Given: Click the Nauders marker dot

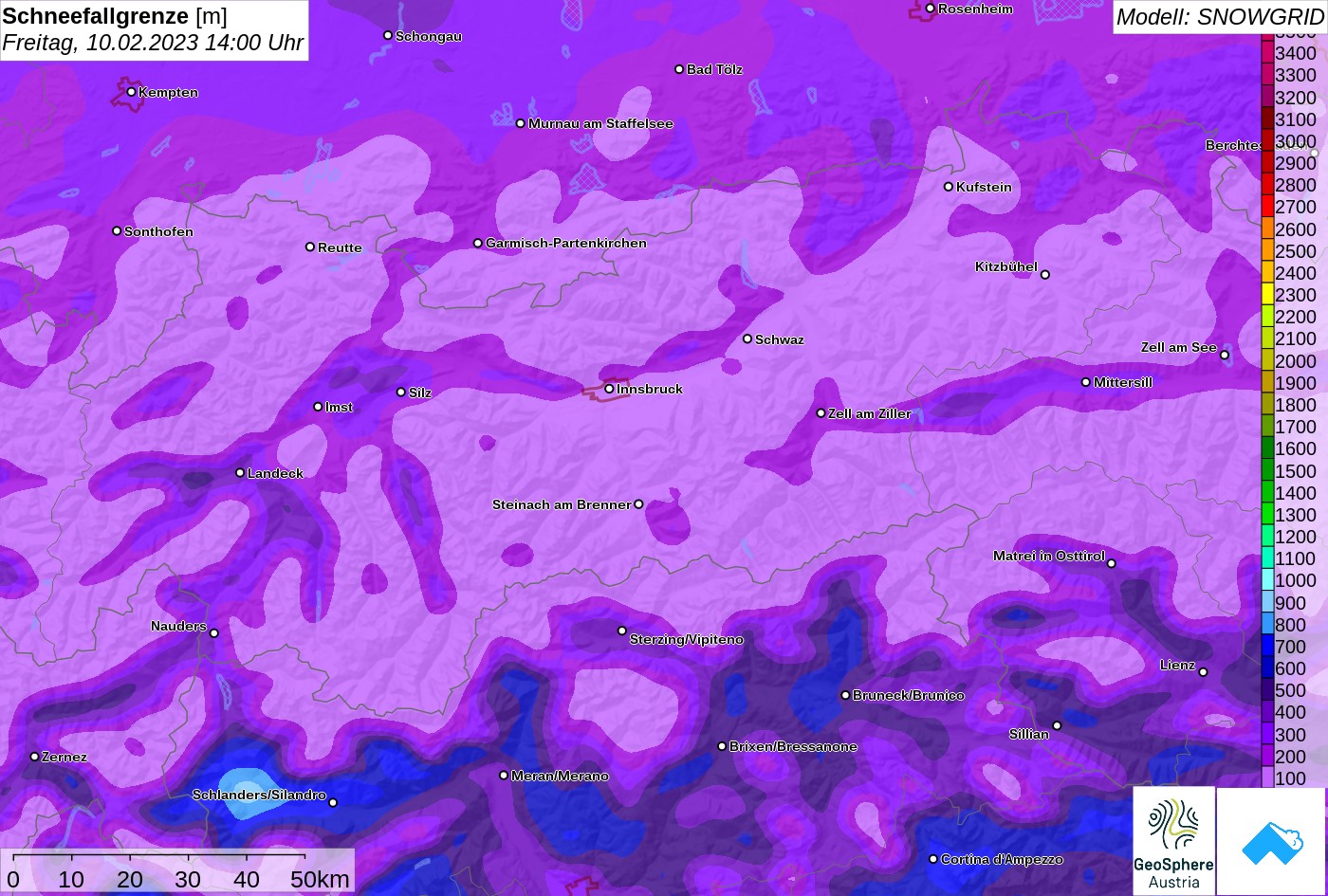Looking at the screenshot, I should (213, 633).
